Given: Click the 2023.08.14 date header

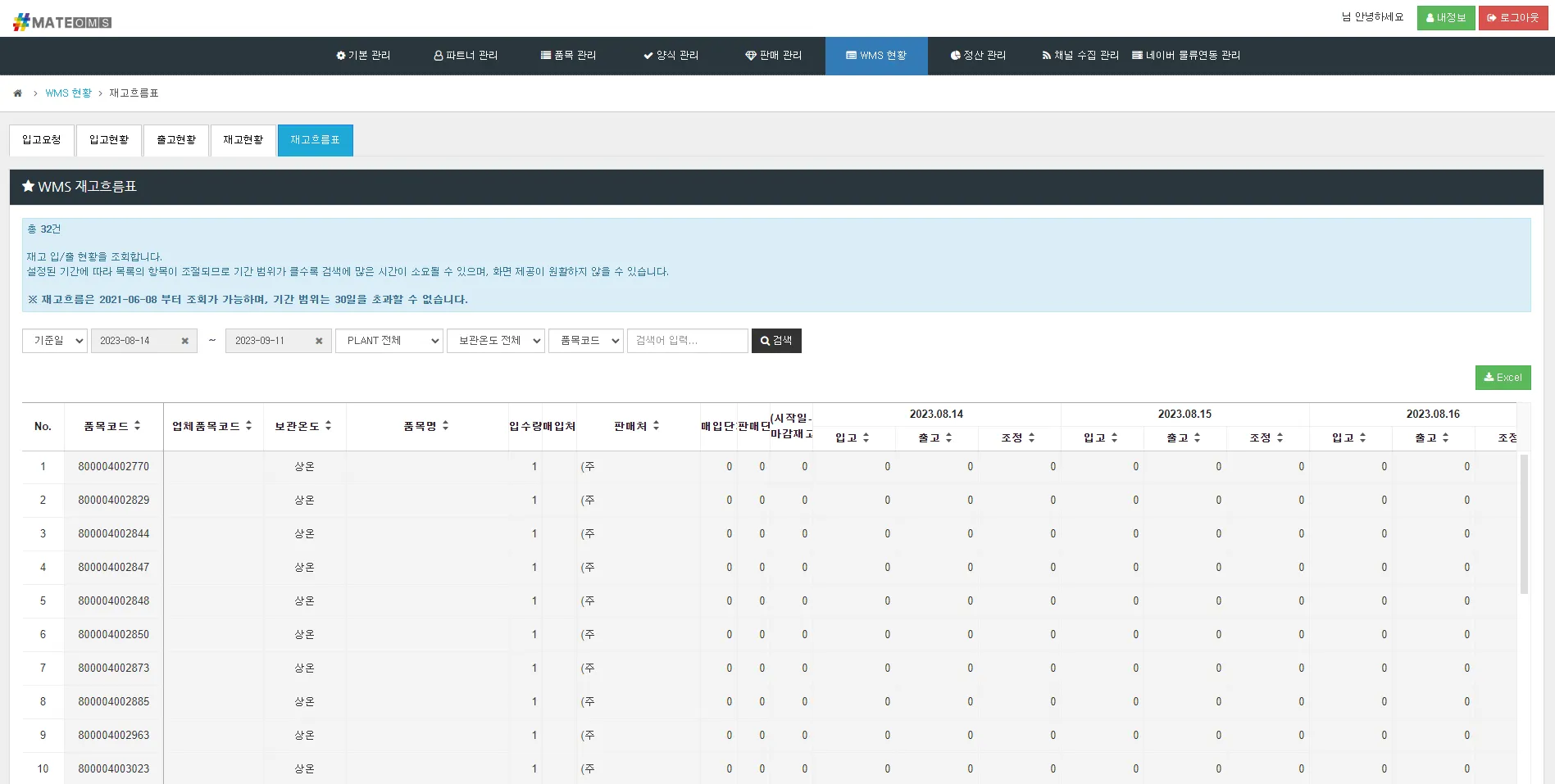Looking at the screenshot, I should click(936, 415).
